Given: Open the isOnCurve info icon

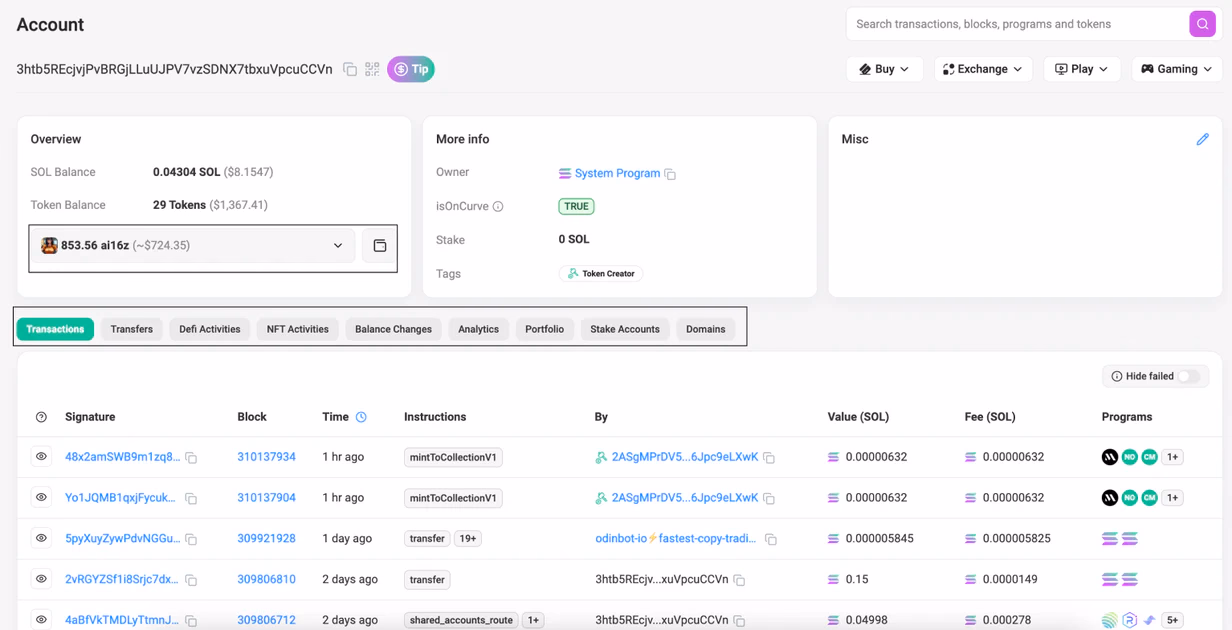Looking at the screenshot, I should click(x=498, y=207).
